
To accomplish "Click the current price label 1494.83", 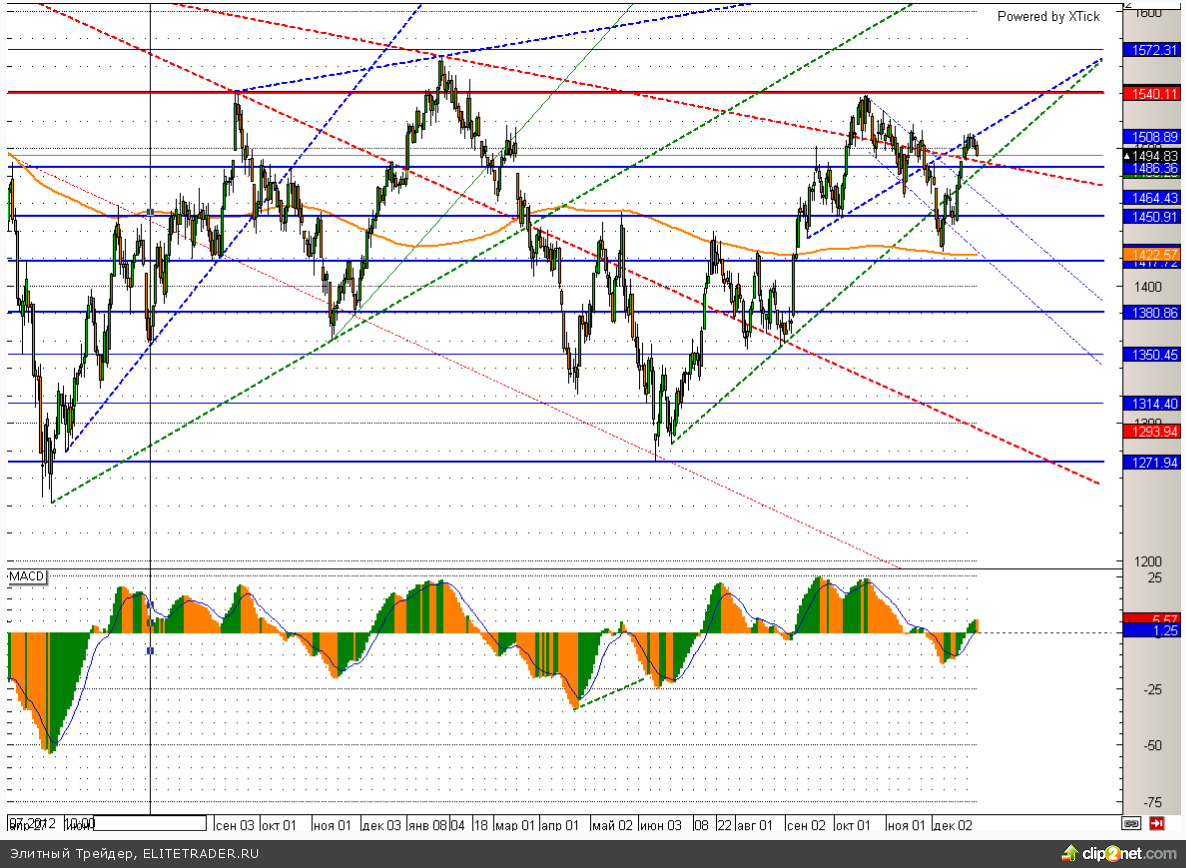I will pyautogui.click(x=1151, y=156).
